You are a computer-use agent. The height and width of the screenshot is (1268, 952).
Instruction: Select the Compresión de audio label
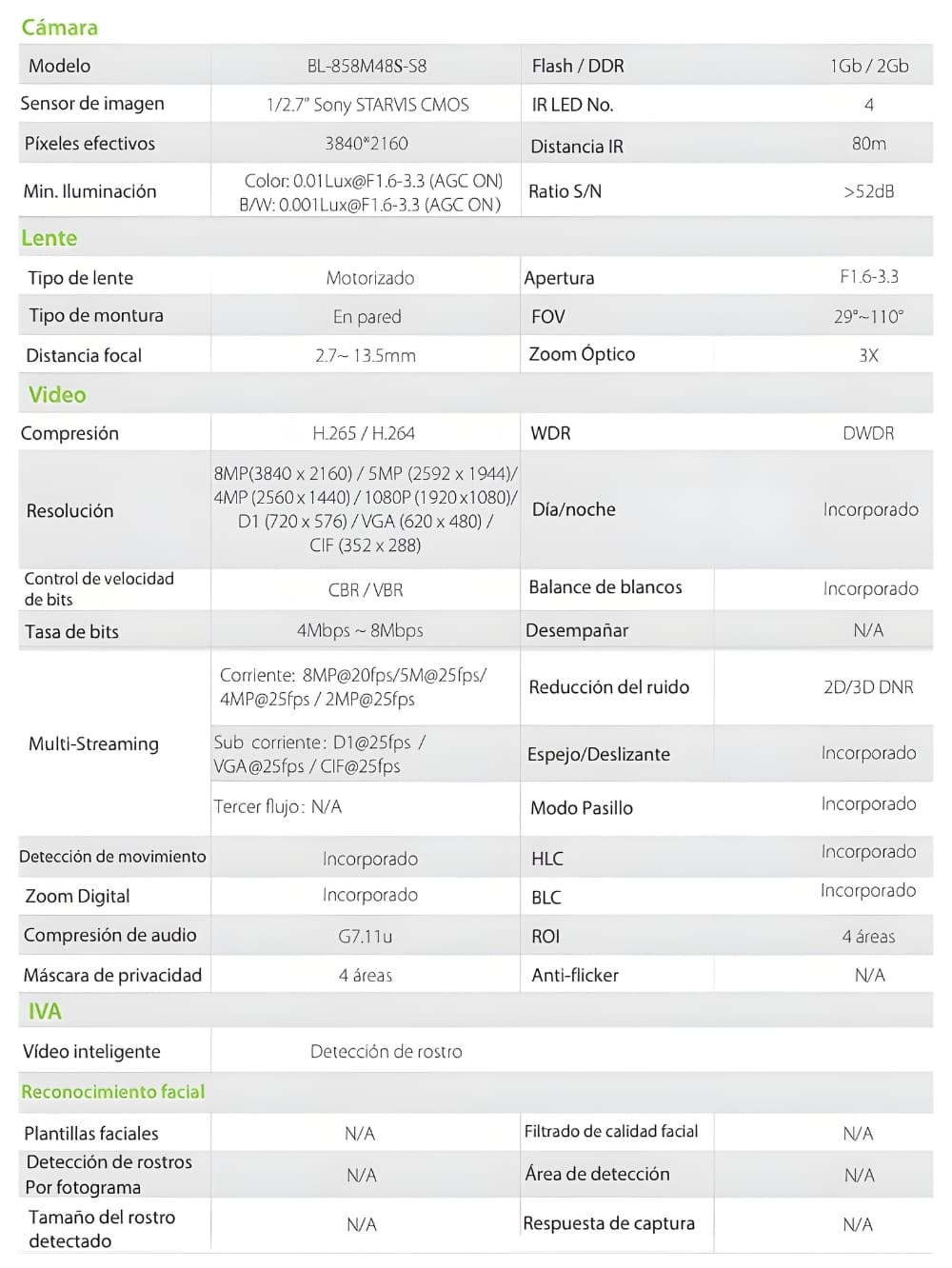(x=110, y=935)
